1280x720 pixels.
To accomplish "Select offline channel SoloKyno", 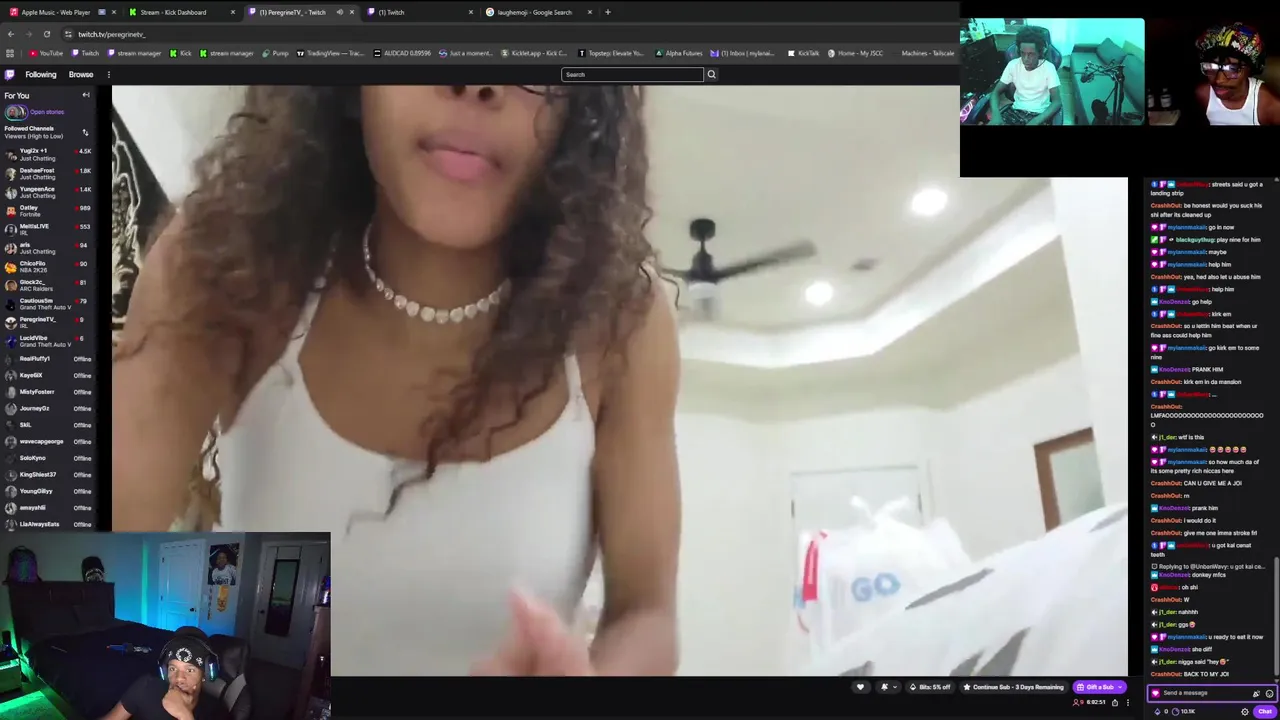I will click(x=47, y=458).
